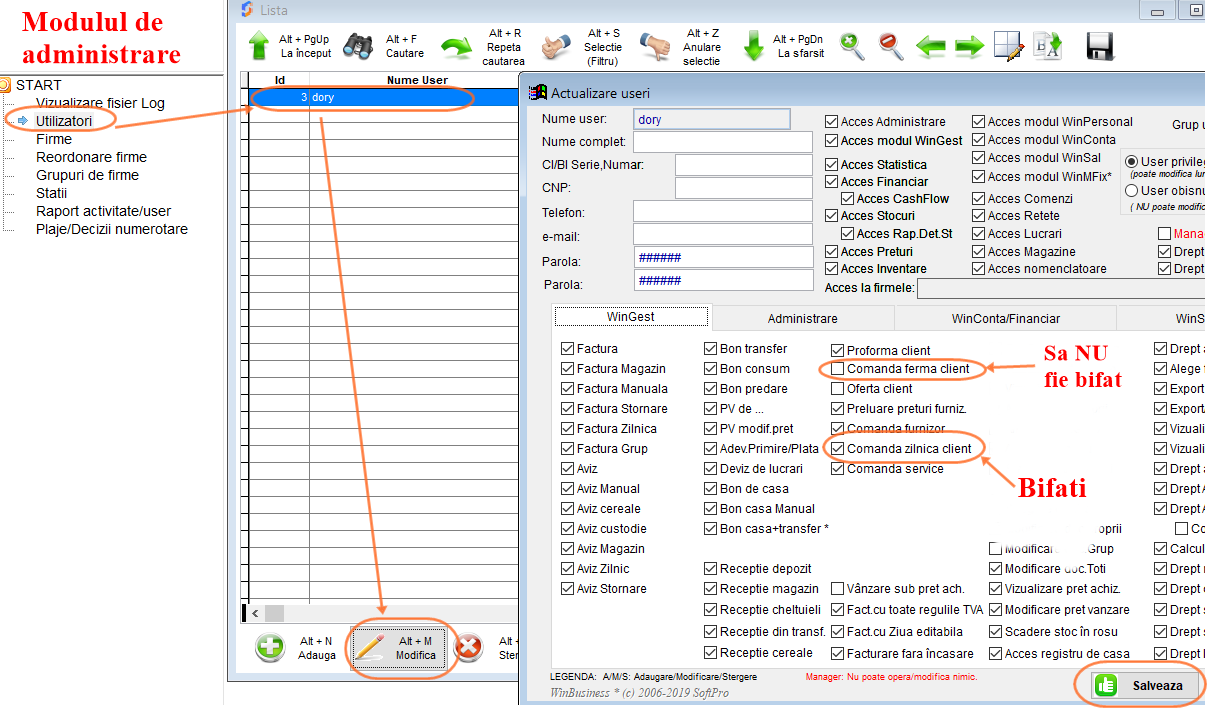Click the green plus Adauga icon
This screenshot has height=708, width=1207.
click(x=270, y=648)
